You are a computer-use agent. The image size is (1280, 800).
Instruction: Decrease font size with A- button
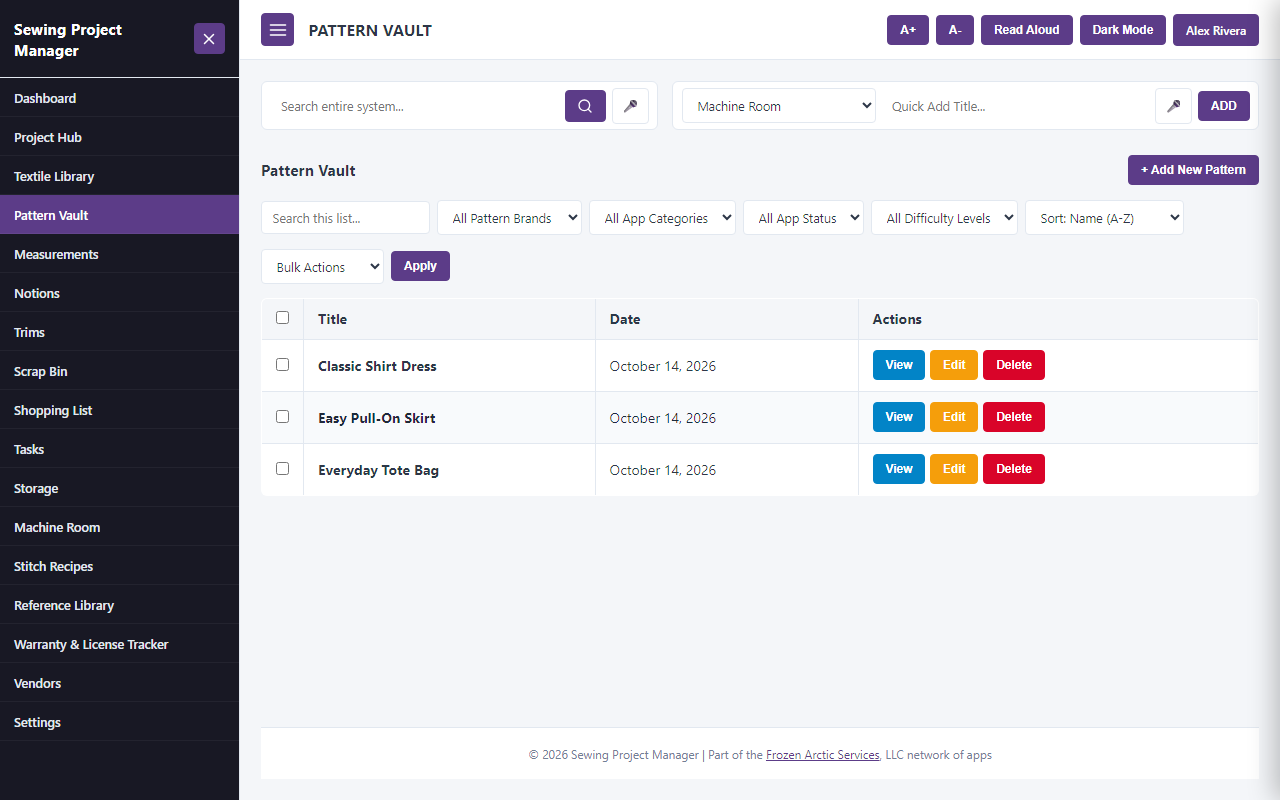tap(955, 30)
